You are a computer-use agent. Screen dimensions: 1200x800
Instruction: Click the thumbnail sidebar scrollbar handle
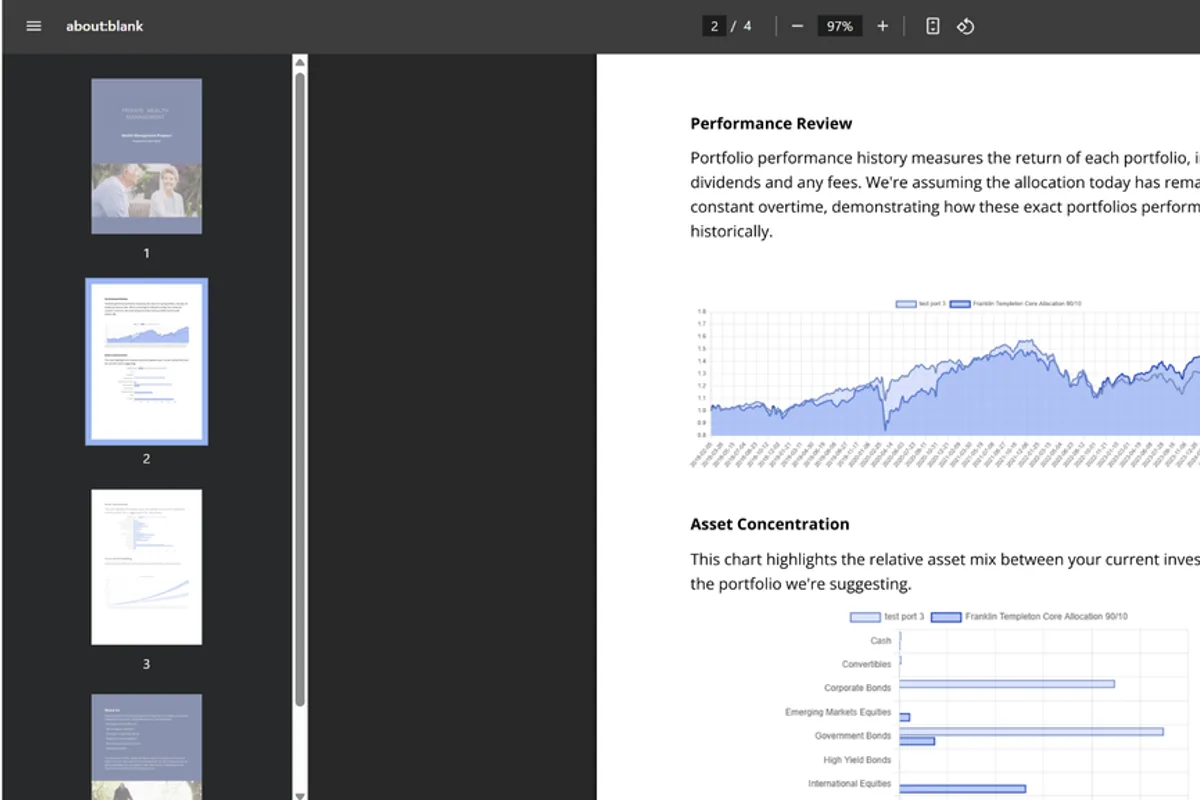(x=299, y=390)
